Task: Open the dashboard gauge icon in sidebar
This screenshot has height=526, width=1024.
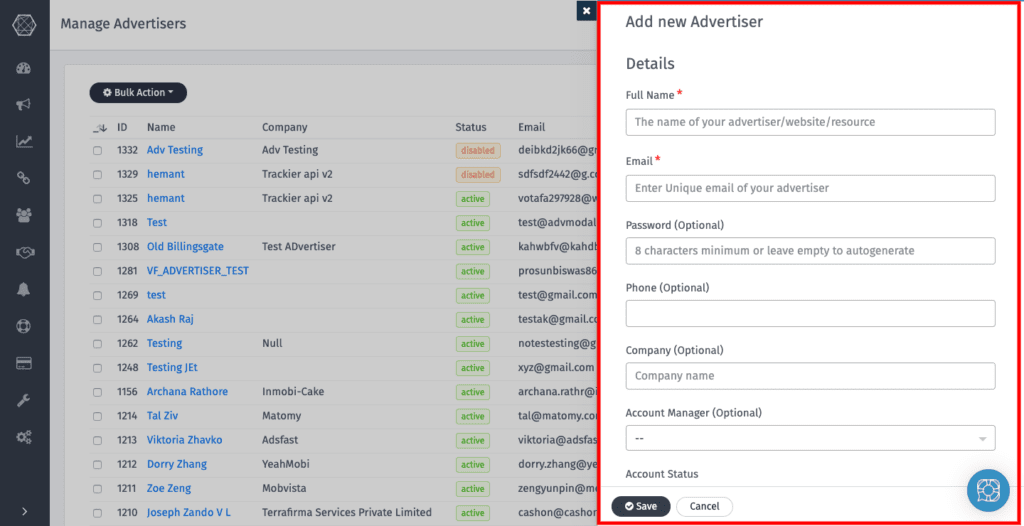Action: (24, 68)
